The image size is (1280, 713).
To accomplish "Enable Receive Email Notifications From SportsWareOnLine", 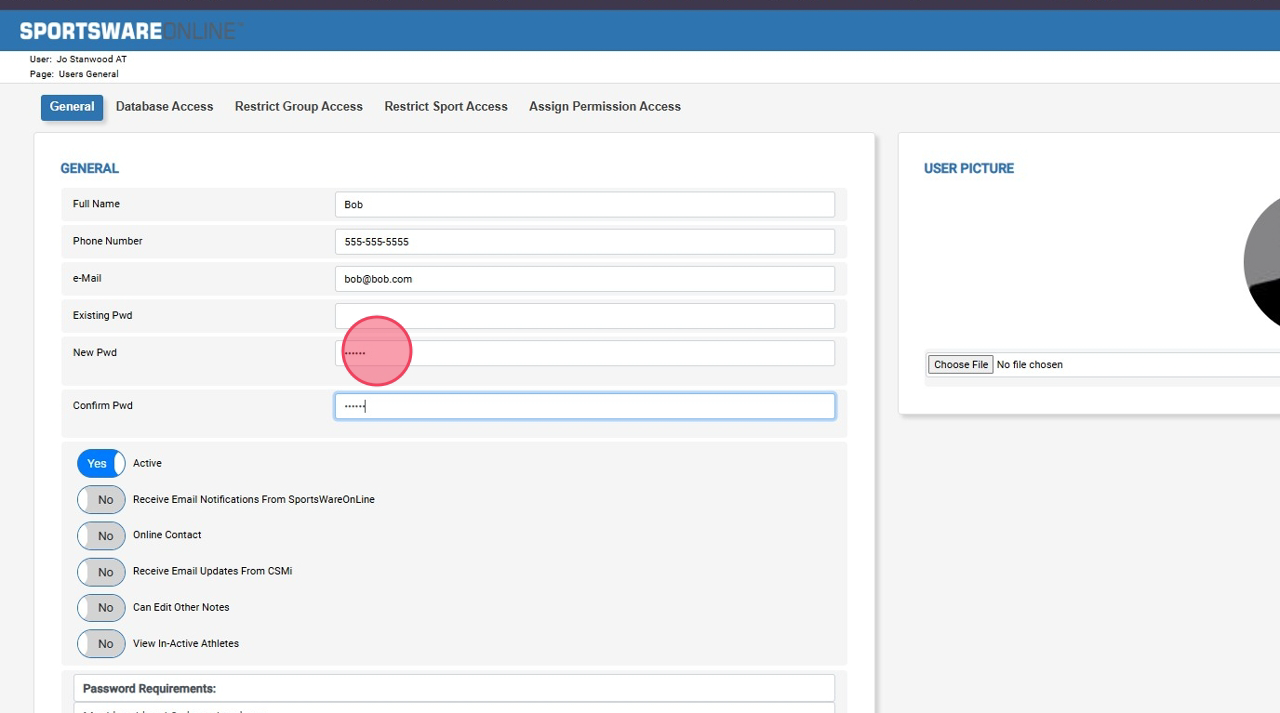I will coord(101,500).
